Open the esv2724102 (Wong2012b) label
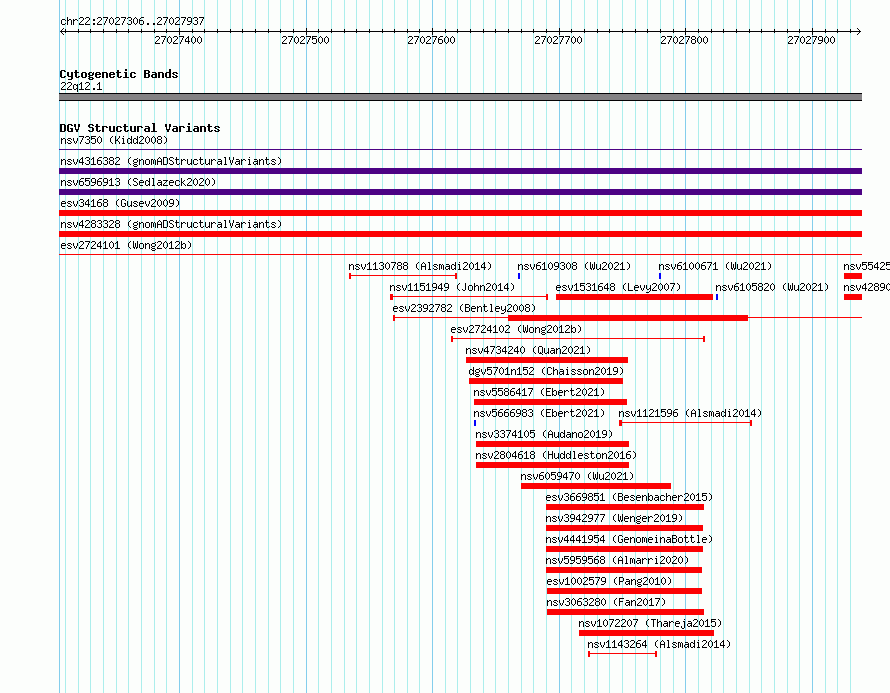Screen dimensions: 890x693 tap(516, 329)
